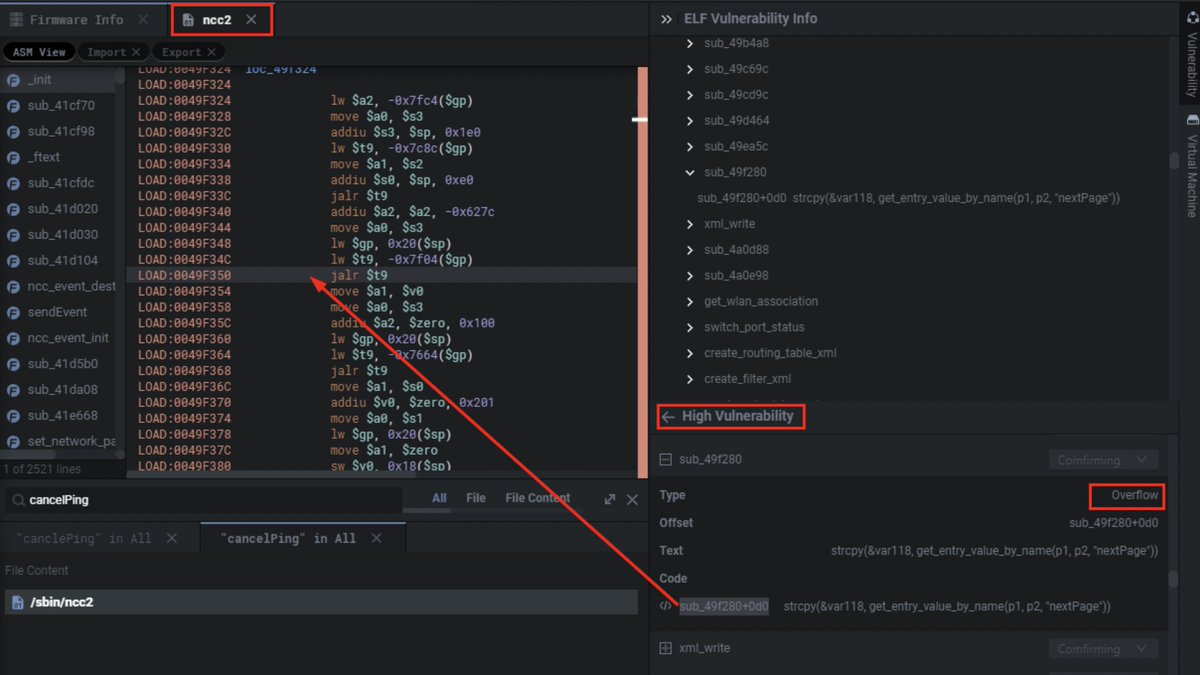The image size is (1200, 675).
Task: Close the Firmware Info tab
Action: 143,19
